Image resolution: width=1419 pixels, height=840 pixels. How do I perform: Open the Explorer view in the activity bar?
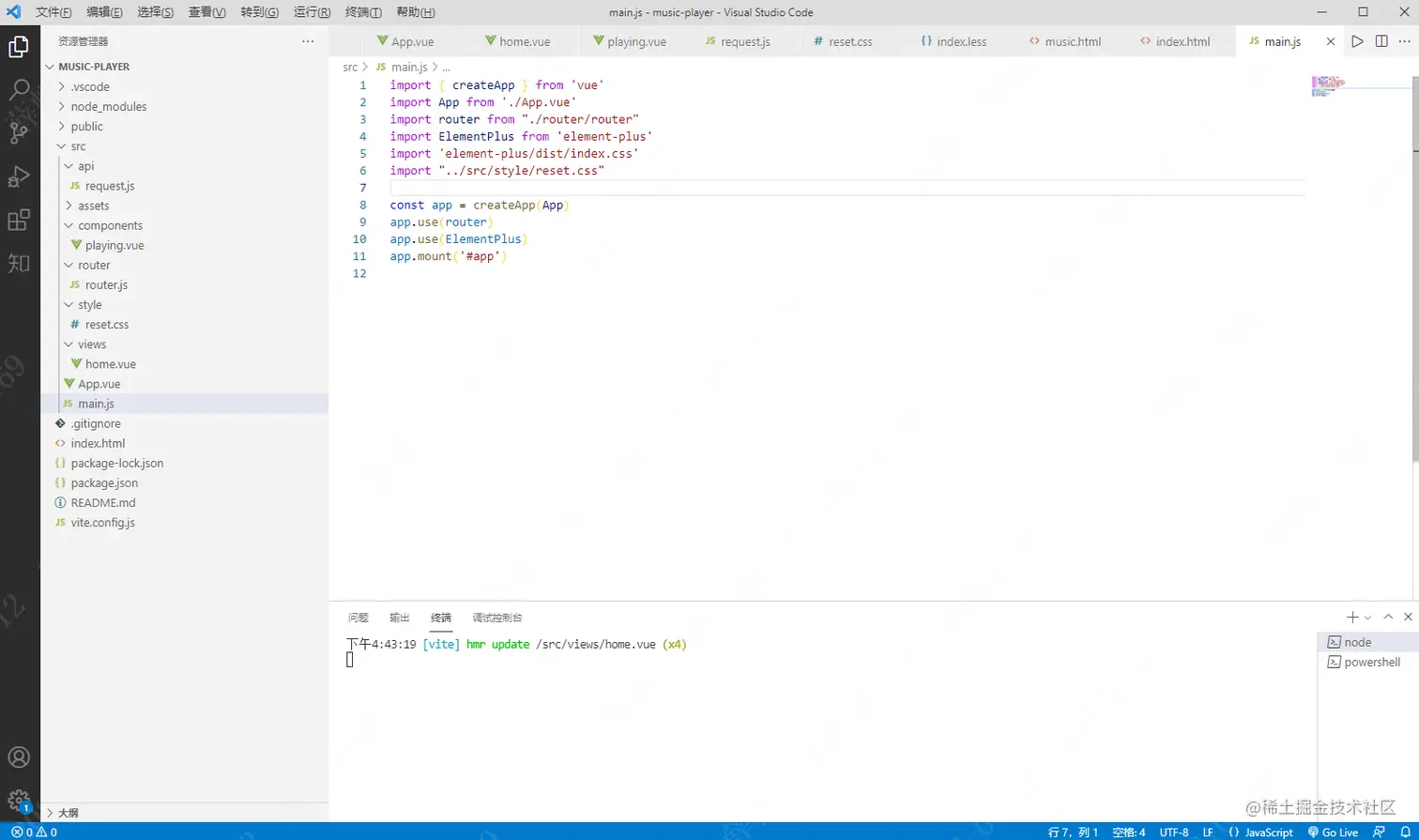(19, 47)
